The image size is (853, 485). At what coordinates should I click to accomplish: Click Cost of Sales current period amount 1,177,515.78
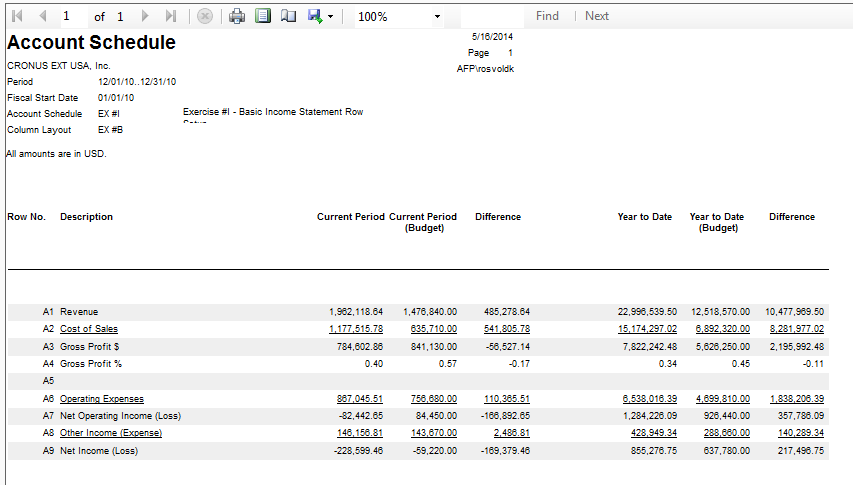[355, 328]
